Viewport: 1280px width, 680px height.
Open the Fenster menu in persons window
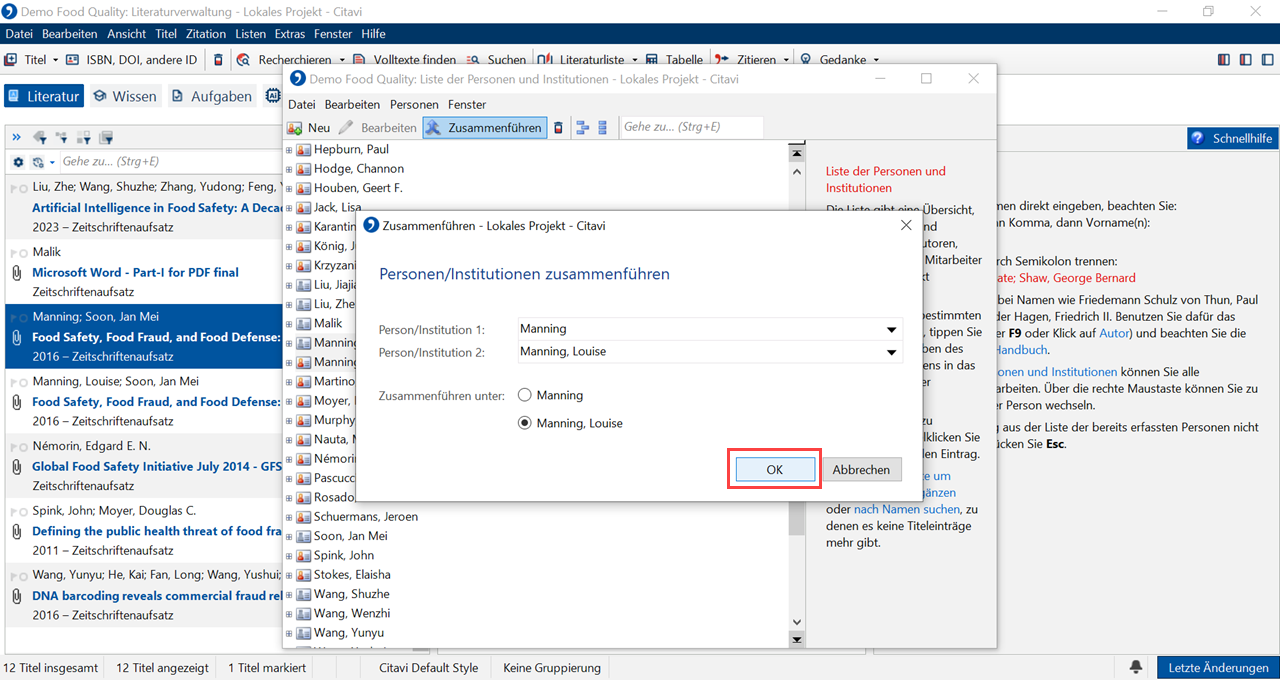coord(467,104)
